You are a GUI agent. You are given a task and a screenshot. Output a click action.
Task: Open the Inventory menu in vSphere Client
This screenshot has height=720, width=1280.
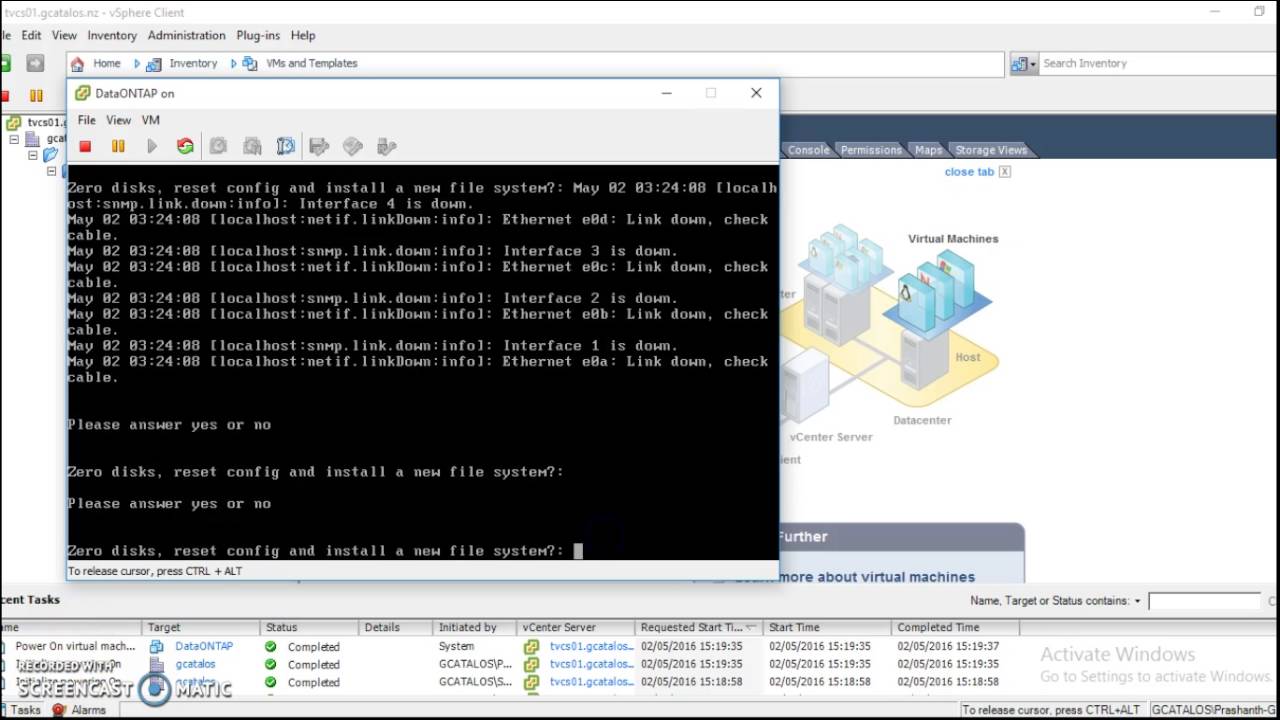click(x=112, y=35)
